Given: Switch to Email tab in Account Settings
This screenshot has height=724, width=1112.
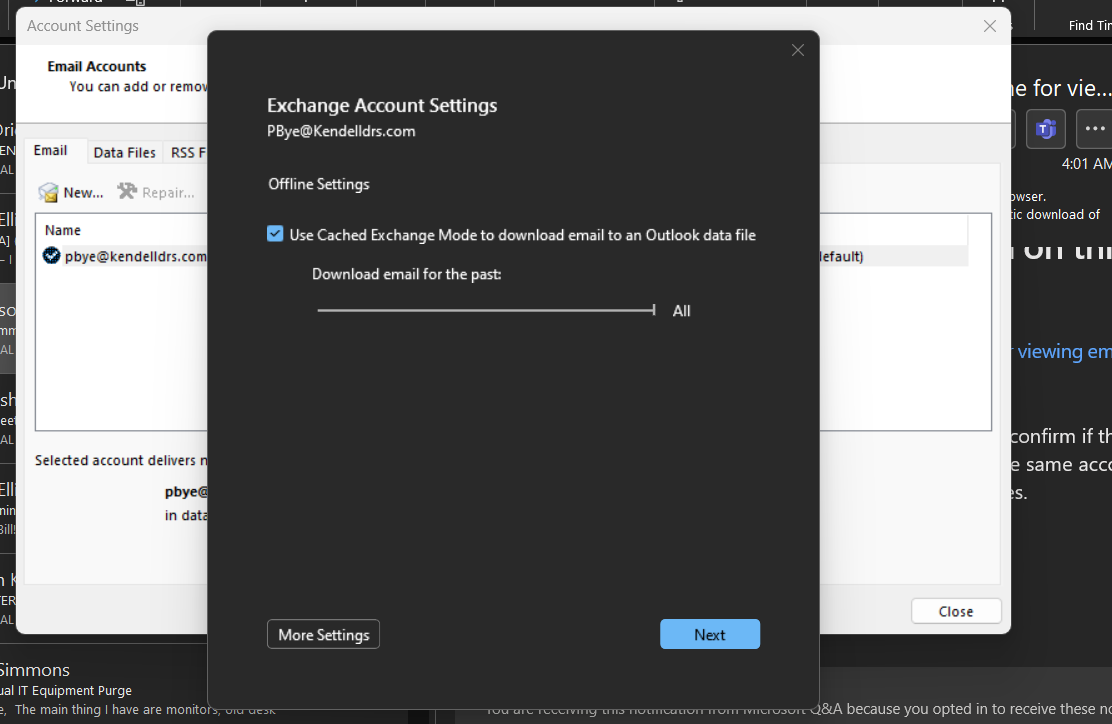Looking at the screenshot, I should click(50, 150).
